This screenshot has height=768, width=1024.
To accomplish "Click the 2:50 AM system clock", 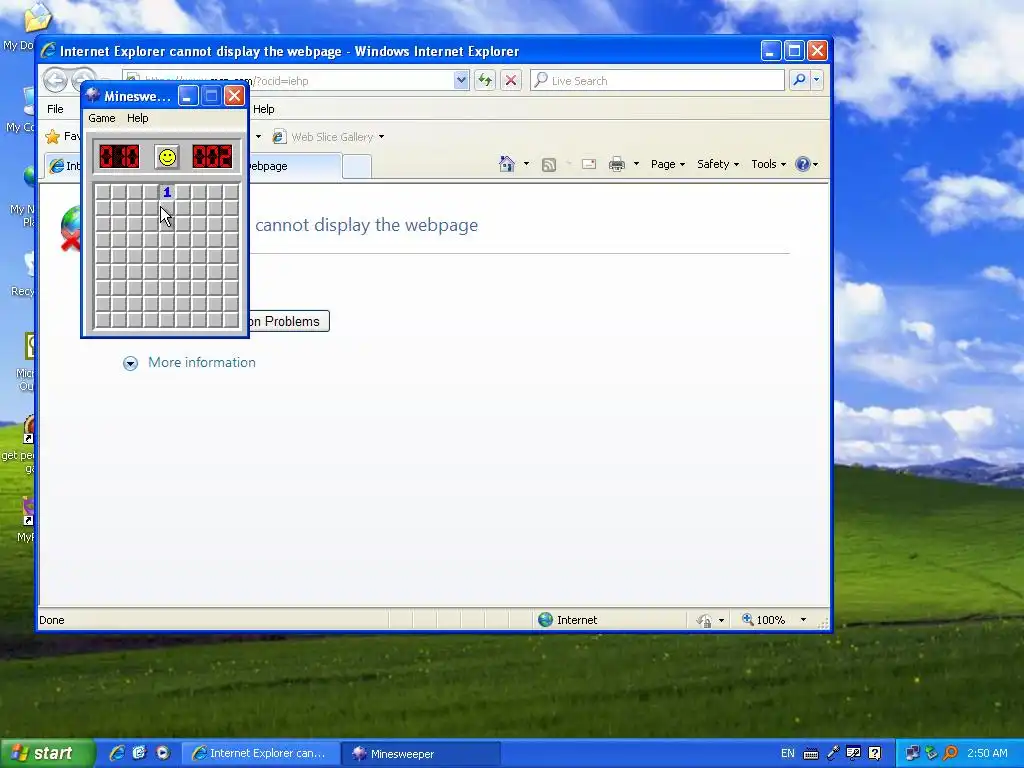I will tap(987, 754).
